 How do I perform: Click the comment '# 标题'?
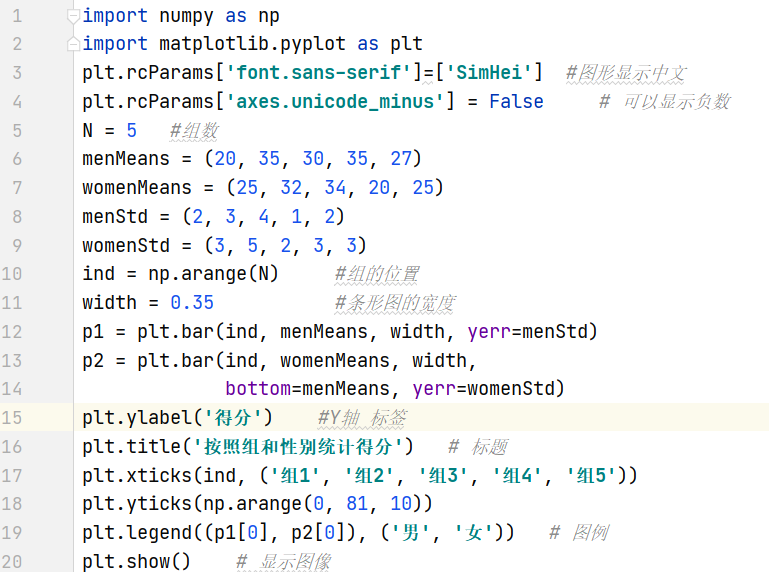pos(478,447)
